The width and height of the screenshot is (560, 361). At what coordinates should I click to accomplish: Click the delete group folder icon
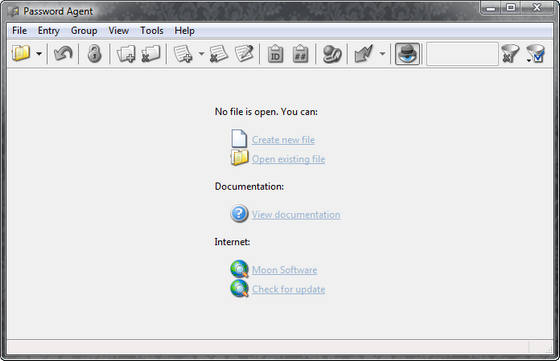(151, 54)
